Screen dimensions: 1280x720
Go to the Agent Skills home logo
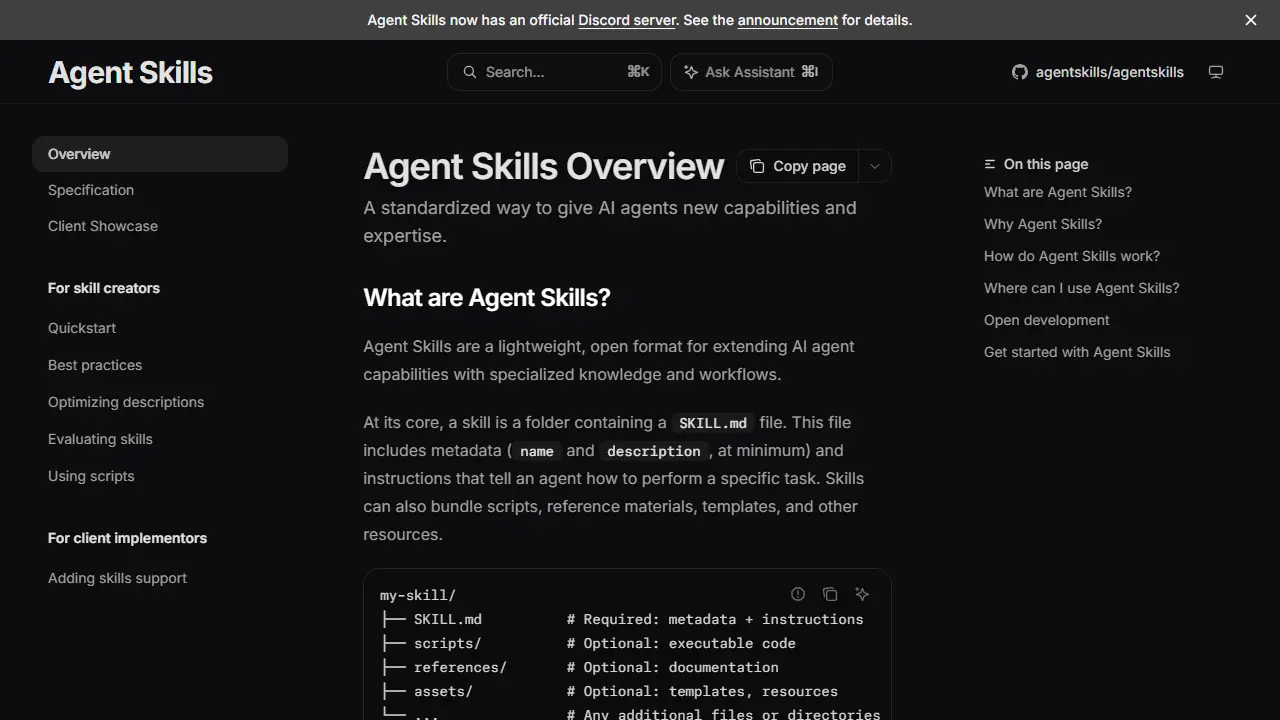click(131, 72)
